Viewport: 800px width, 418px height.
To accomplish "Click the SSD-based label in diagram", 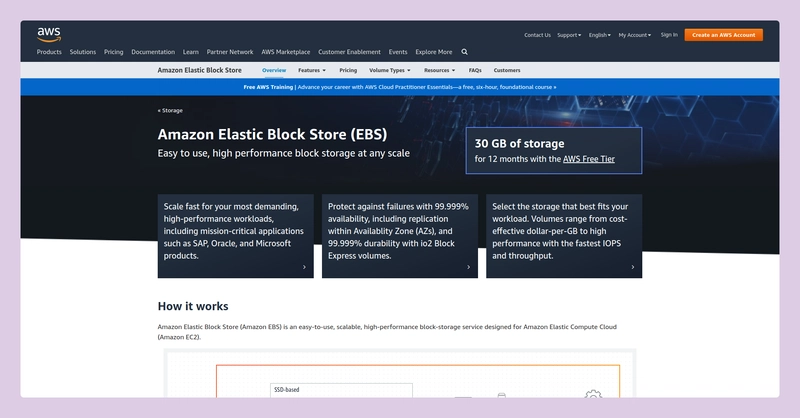I will [x=287, y=390].
